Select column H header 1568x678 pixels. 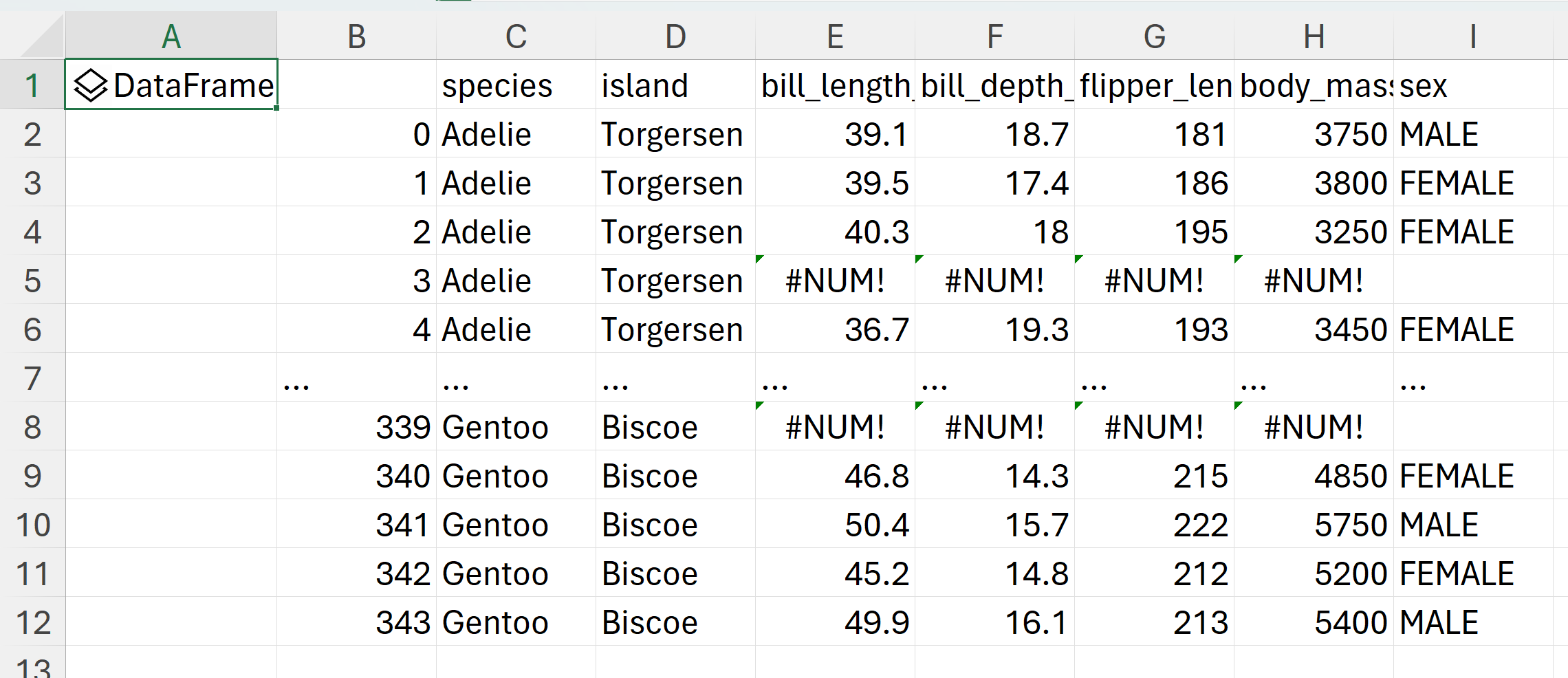[x=1314, y=36]
